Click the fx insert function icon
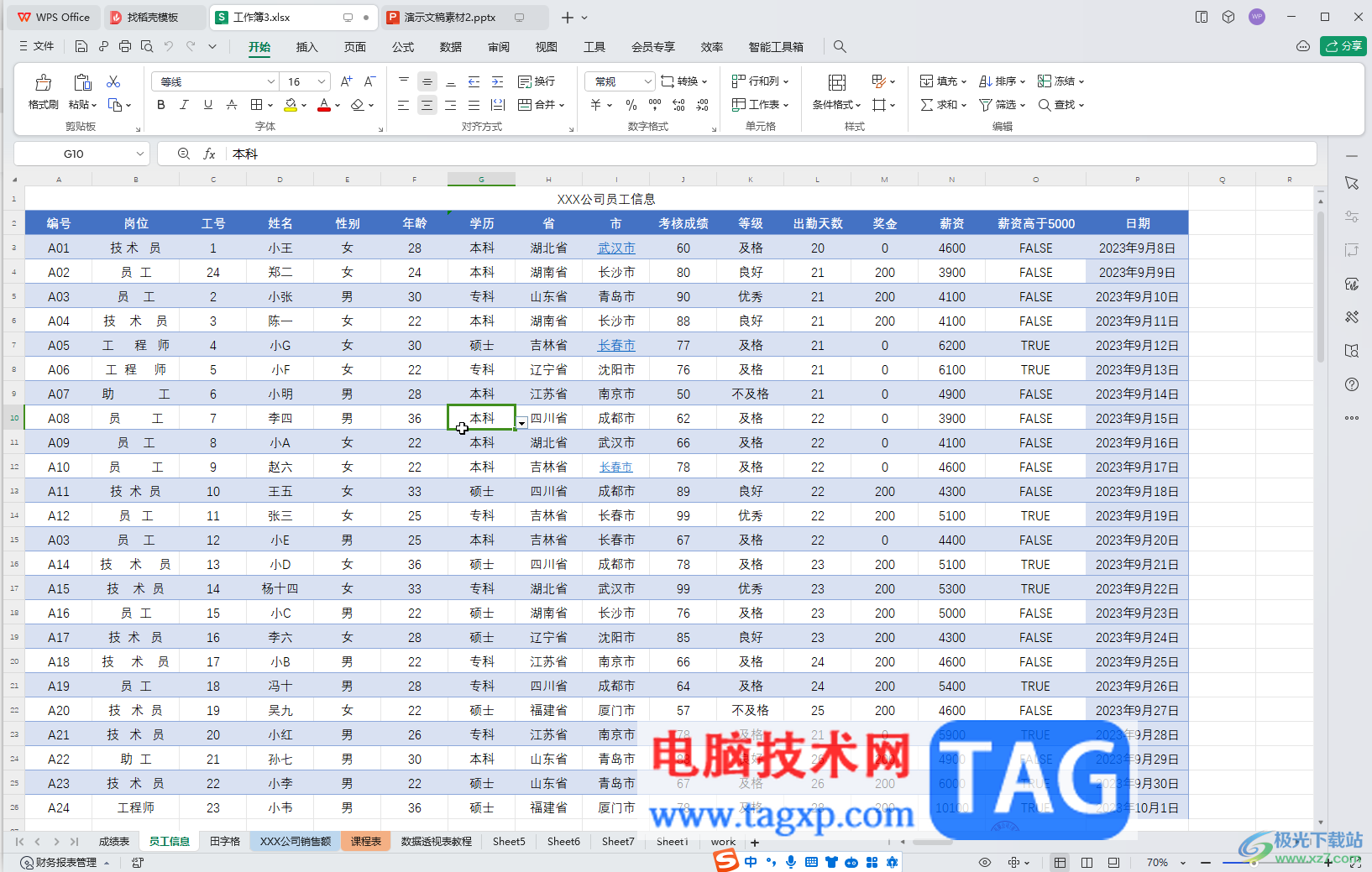 click(x=210, y=154)
